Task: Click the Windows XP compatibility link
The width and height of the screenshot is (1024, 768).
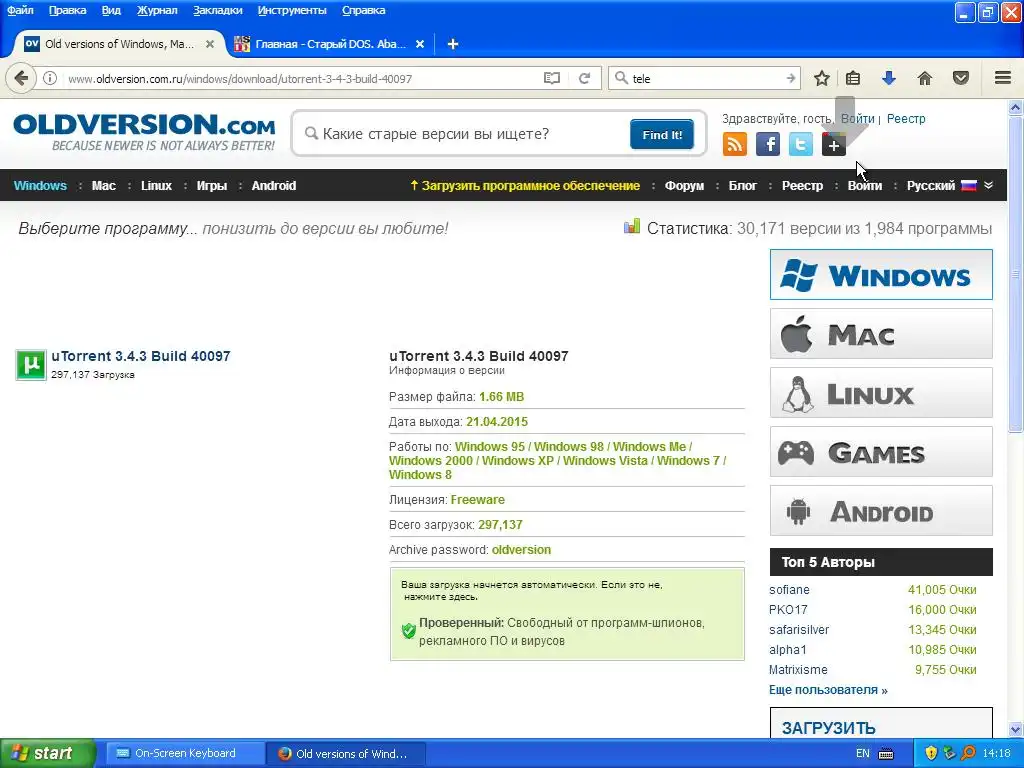Action: tap(518, 460)
